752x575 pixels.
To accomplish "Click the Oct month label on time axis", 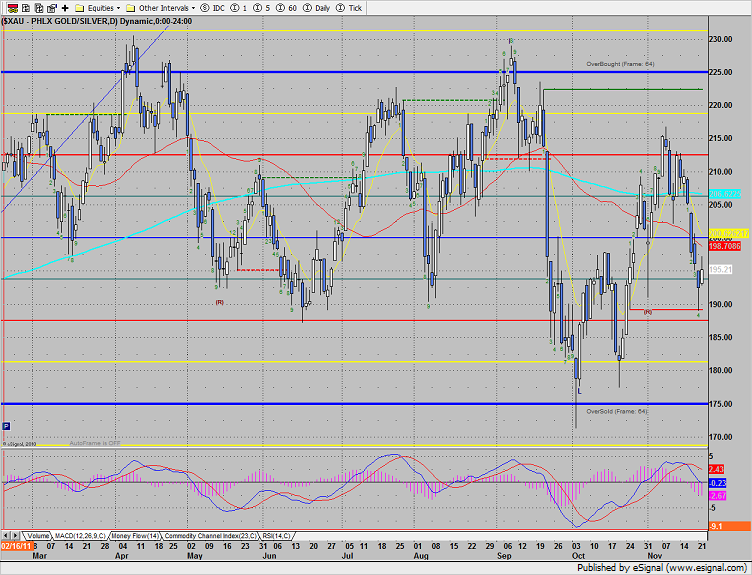I will (578, 556).
